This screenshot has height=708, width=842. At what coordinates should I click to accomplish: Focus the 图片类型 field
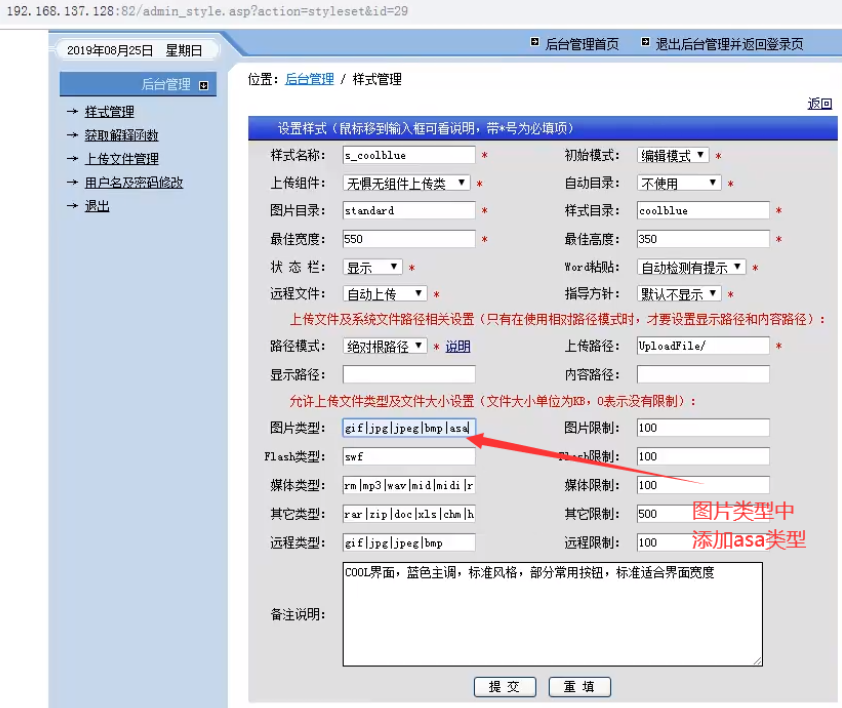click(409, 428)
